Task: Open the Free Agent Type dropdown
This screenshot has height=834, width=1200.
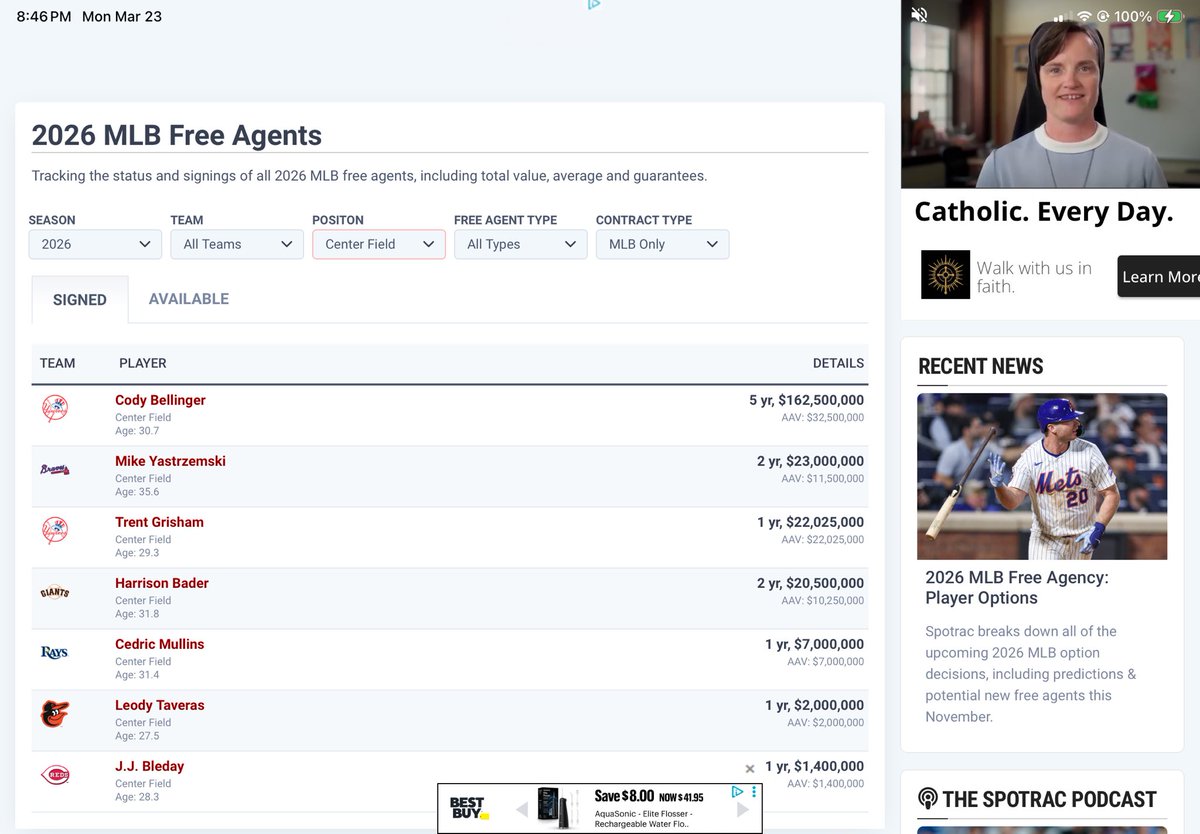Action: point(520,244)
